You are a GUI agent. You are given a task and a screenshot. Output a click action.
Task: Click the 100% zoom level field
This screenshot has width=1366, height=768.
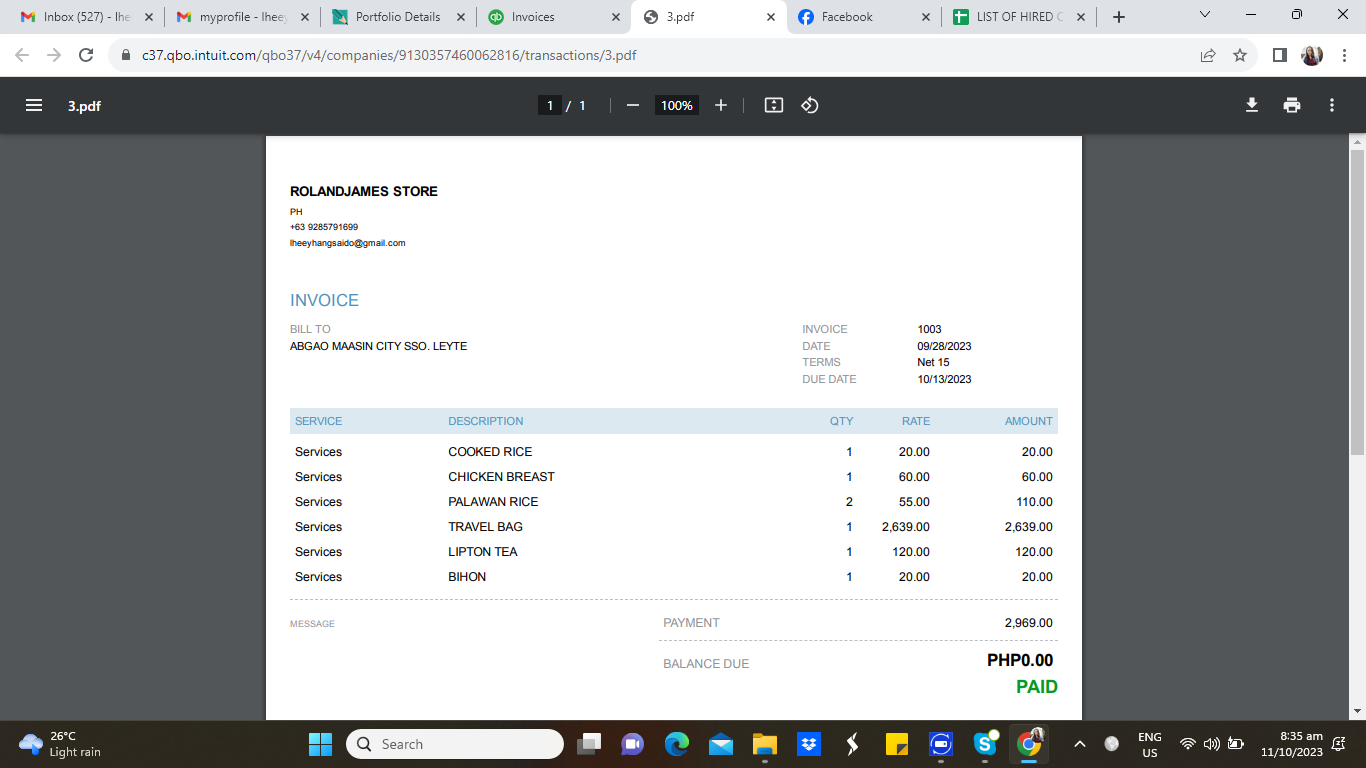click(x=677, y=105)
